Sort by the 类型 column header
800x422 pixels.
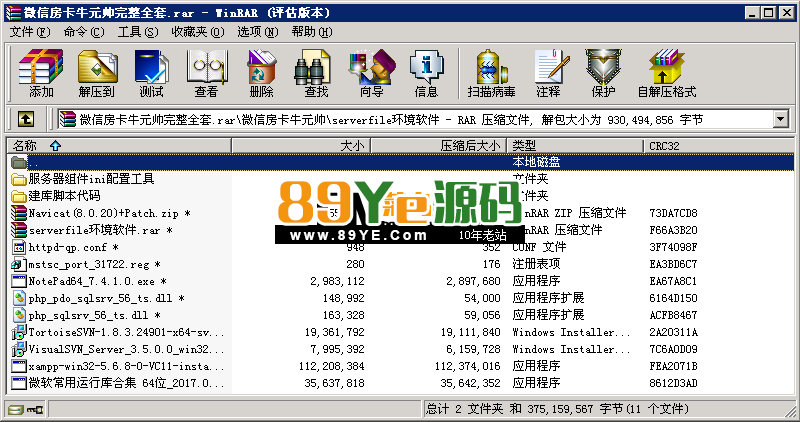click(576, 146)
